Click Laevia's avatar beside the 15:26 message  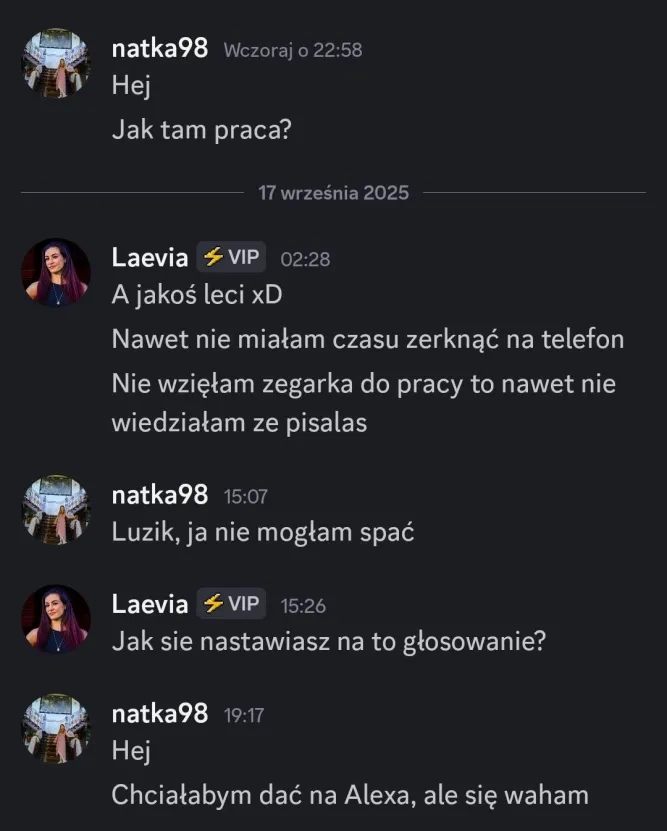[56, 619]
